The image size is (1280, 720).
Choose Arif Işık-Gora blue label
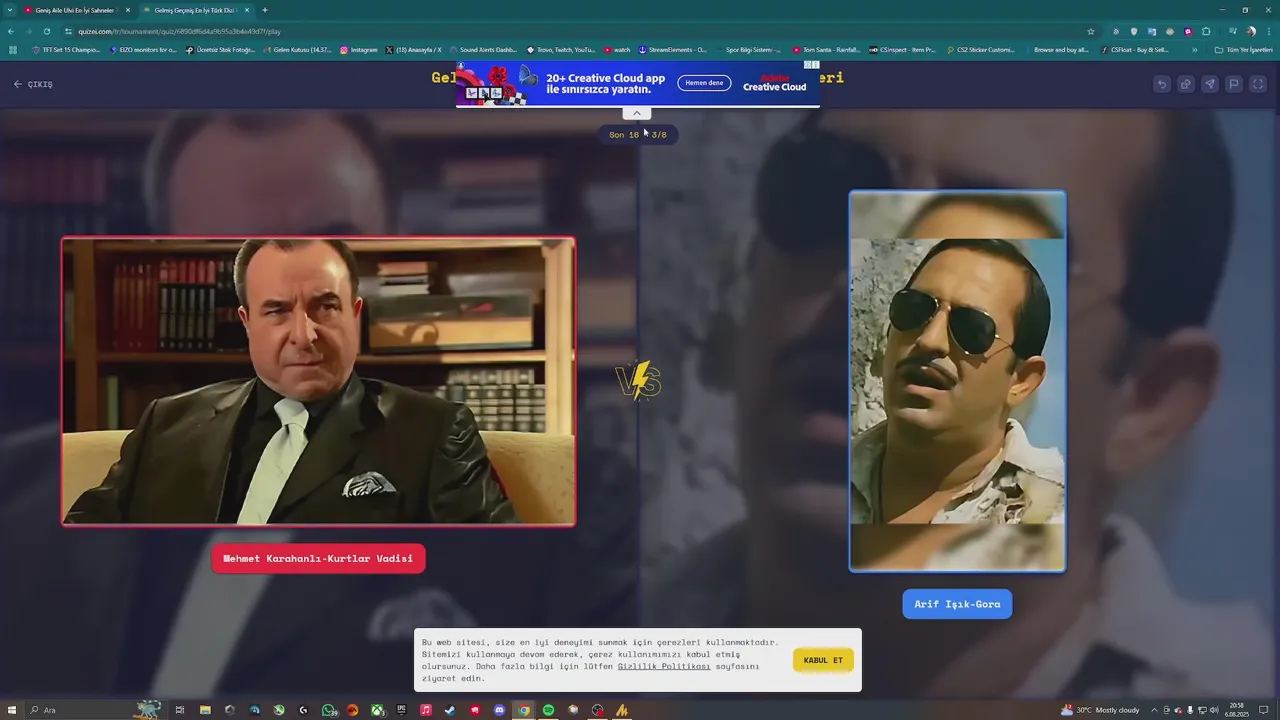coord(957,604)
